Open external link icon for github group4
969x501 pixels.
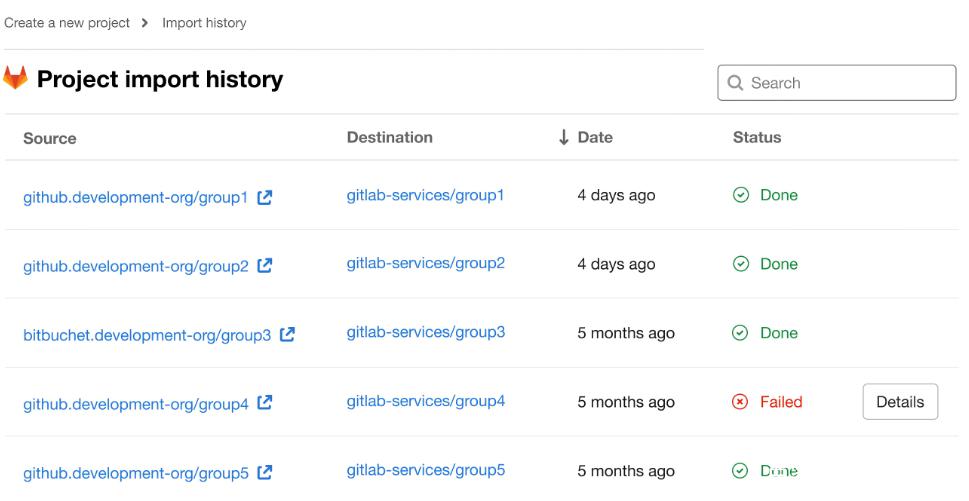coord(264,403)
